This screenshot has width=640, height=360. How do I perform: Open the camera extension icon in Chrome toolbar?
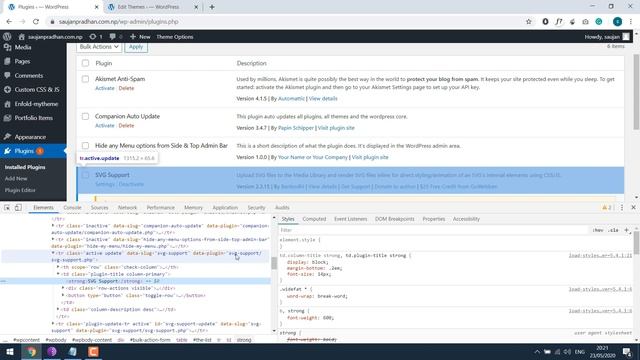tap(585, 22)
